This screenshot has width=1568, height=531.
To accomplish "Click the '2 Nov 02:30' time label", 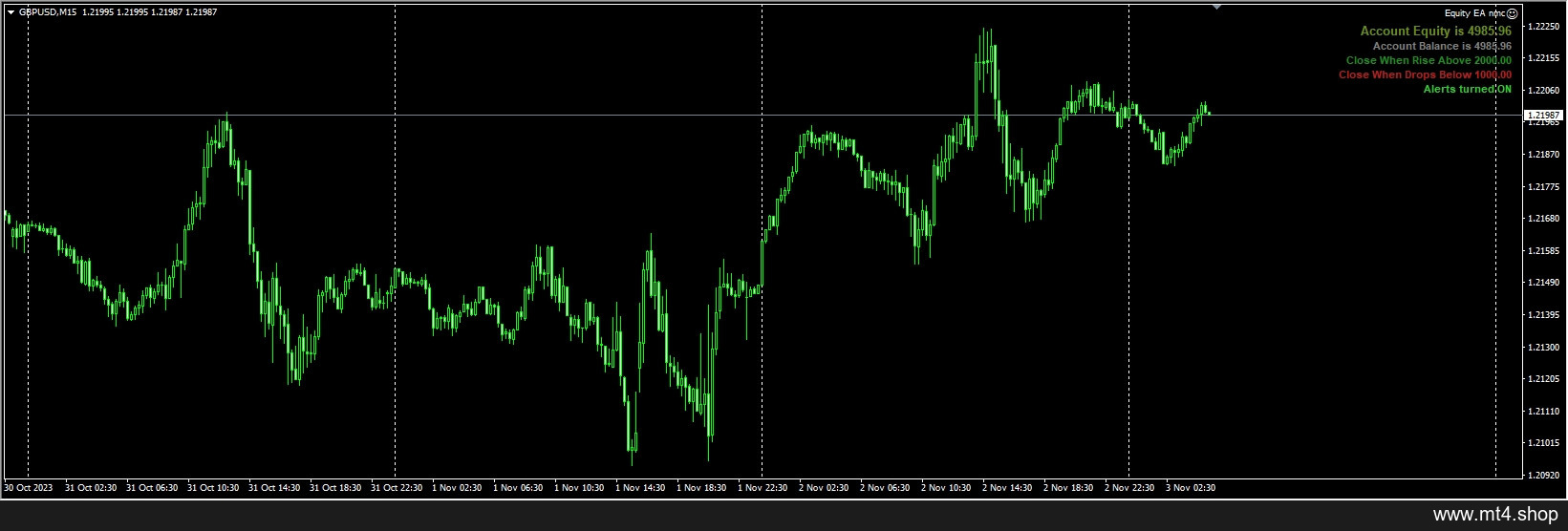I will pos(824,488).
